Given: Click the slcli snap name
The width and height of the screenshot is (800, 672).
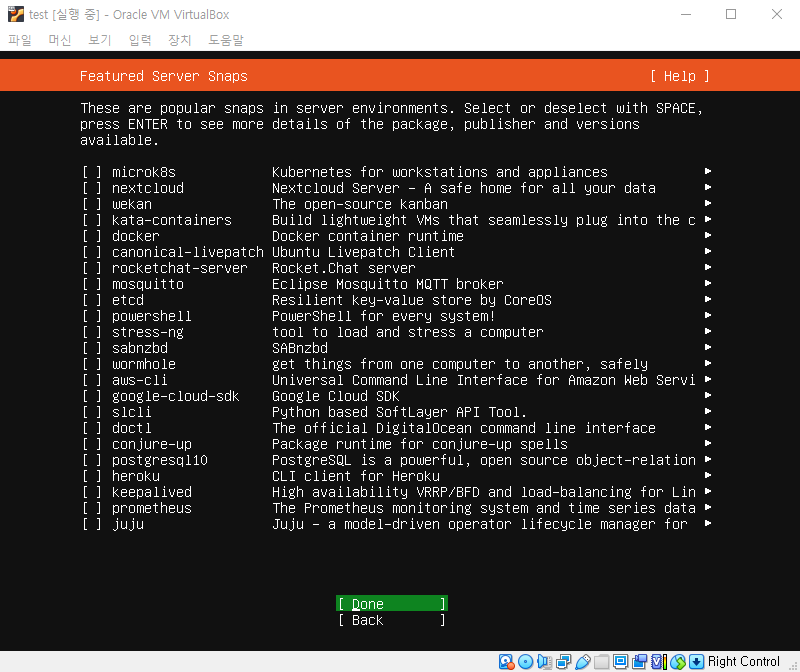Looking at the screenshot, I should click(x=132, y=412).
